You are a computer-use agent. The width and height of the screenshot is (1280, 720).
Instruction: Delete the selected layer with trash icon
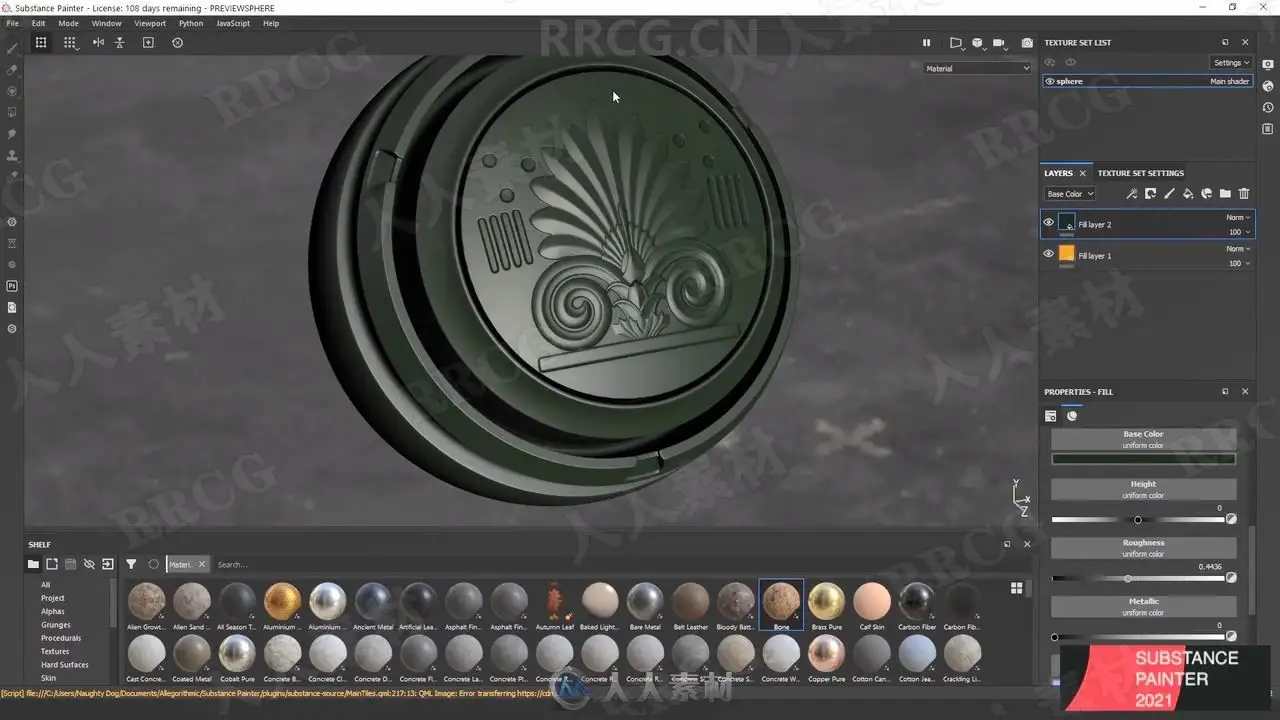1244,194
